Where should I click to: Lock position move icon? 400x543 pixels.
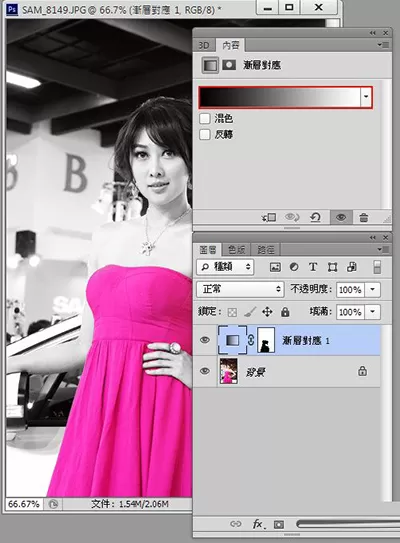(267, 312)
